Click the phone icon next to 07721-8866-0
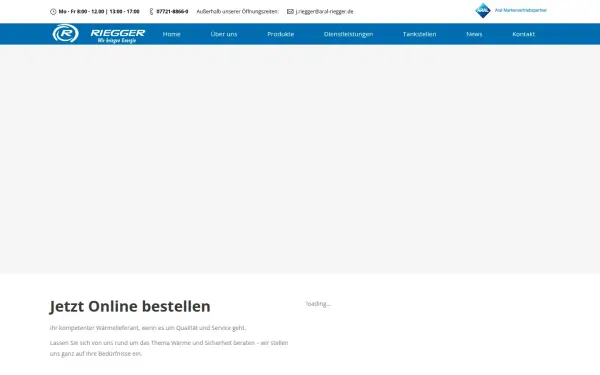This screenshot has height=375, width=600. (151, 11)
